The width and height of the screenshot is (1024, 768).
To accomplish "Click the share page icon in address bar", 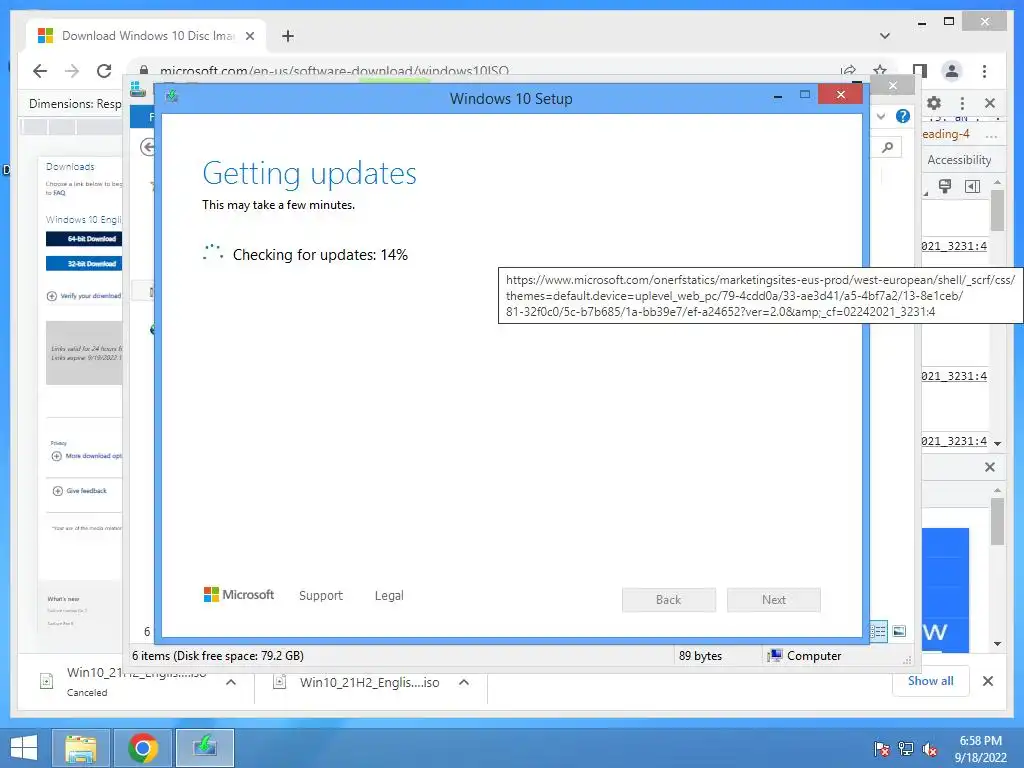I will click(848, 71).
